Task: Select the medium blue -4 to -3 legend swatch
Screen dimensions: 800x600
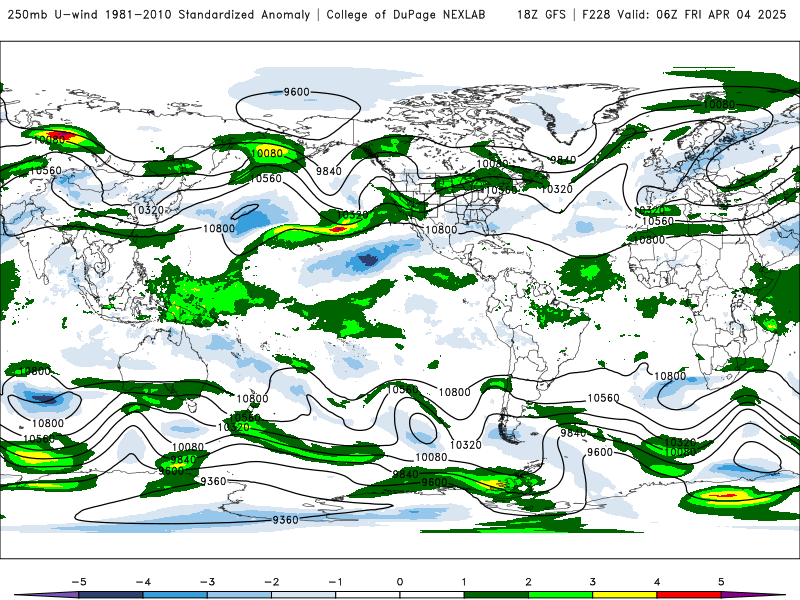Action: 175,595
